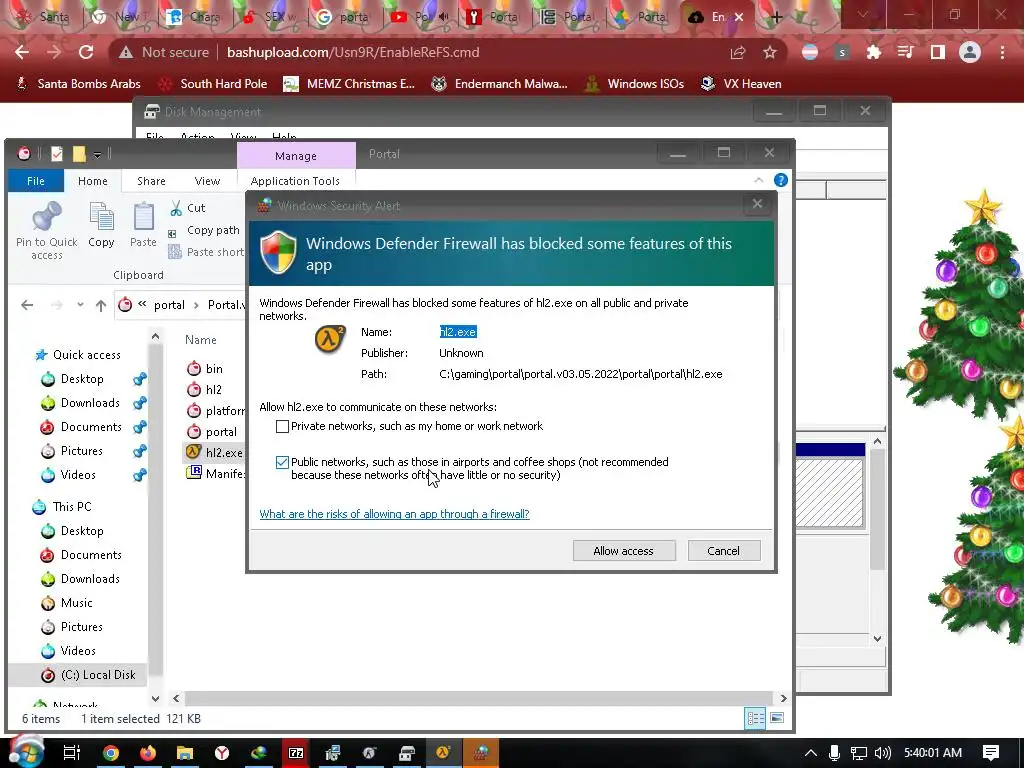Show hidden system tray icons
This screenshot has width=1024, height=768.
click(810, 753)
